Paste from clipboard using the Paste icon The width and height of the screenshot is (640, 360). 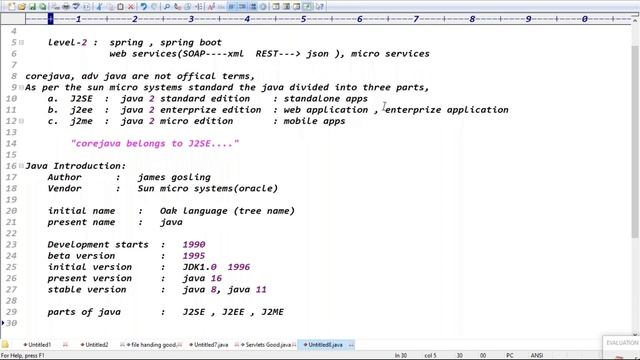(120, 7)
